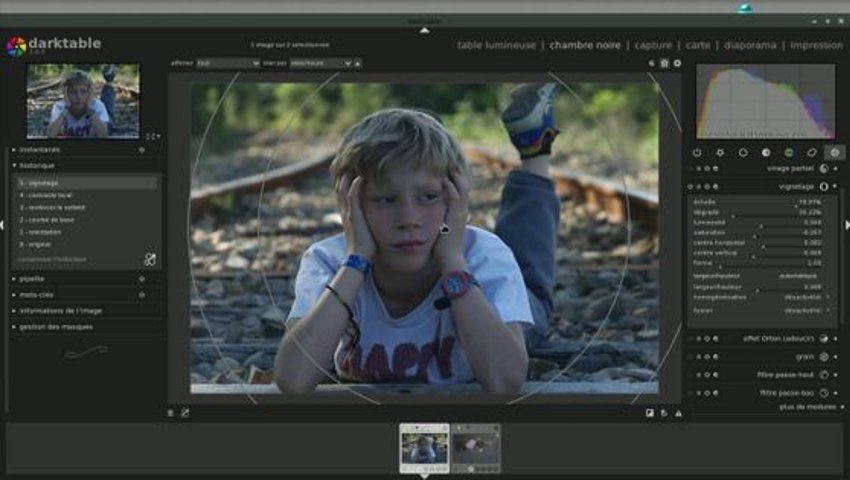Screen dimensions: 850x480
Task: Toggle the virage partiel module power
Action: coord(690,169)
